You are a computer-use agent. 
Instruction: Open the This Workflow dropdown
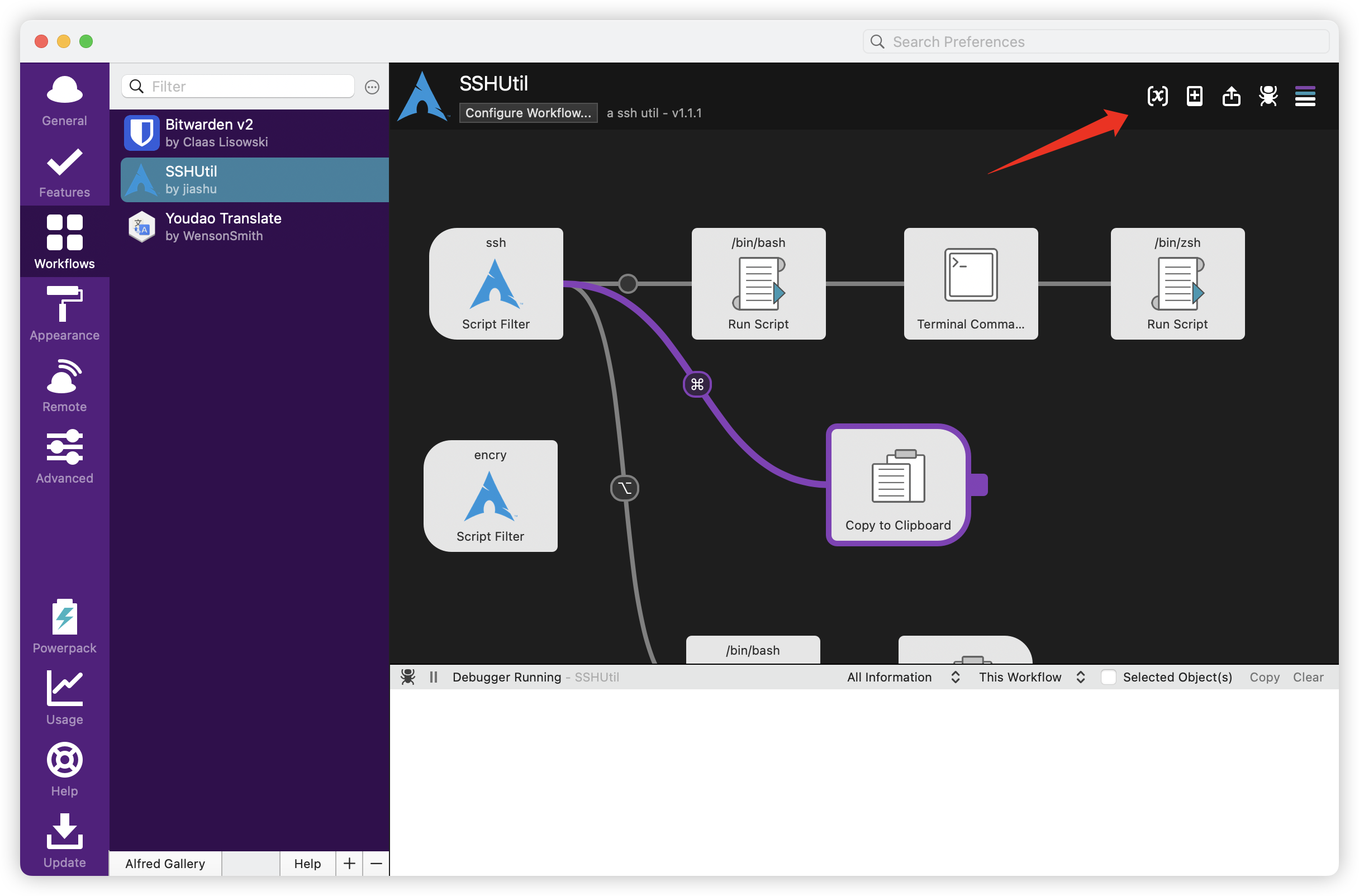point(1031,677)
